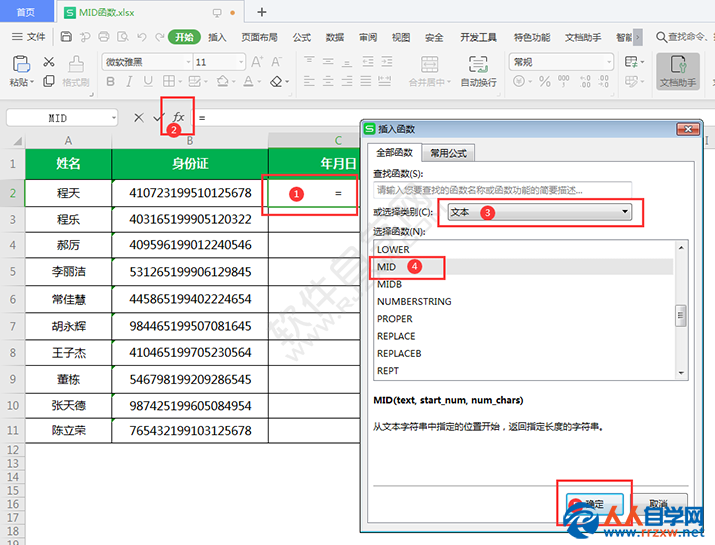
Task: Confirm formula entry with checkmark icon
Action: 158,118
